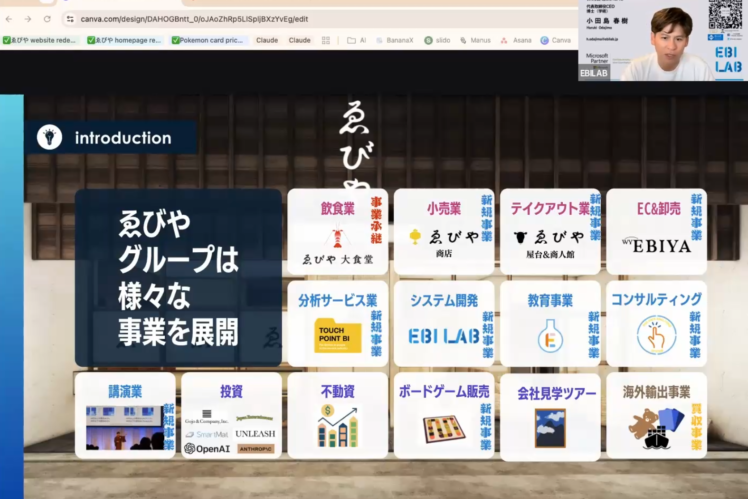This screenshot has width=748, height=499.
Task: Select the UNLEASH logo in 投資 card
Action: 255,434
